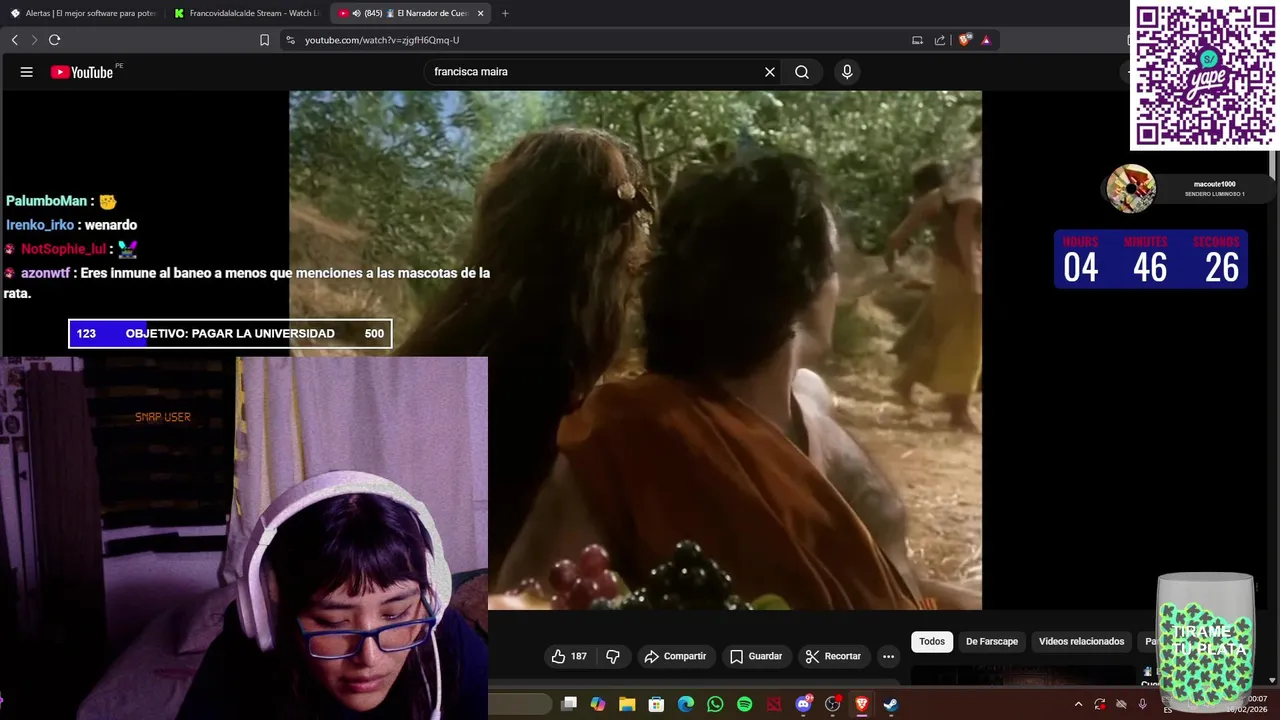The width and height of the screenshot is (1280, 720).
Task: Open more actions ellipsis under the video
Action: (888, 656)
